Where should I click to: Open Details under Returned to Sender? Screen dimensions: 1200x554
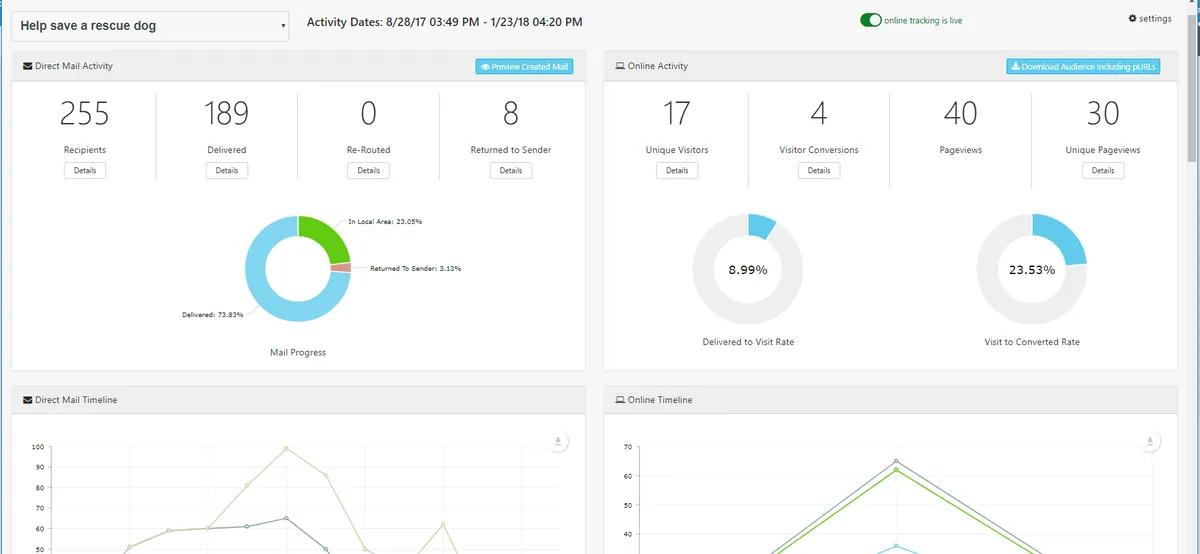coord(511,170)
